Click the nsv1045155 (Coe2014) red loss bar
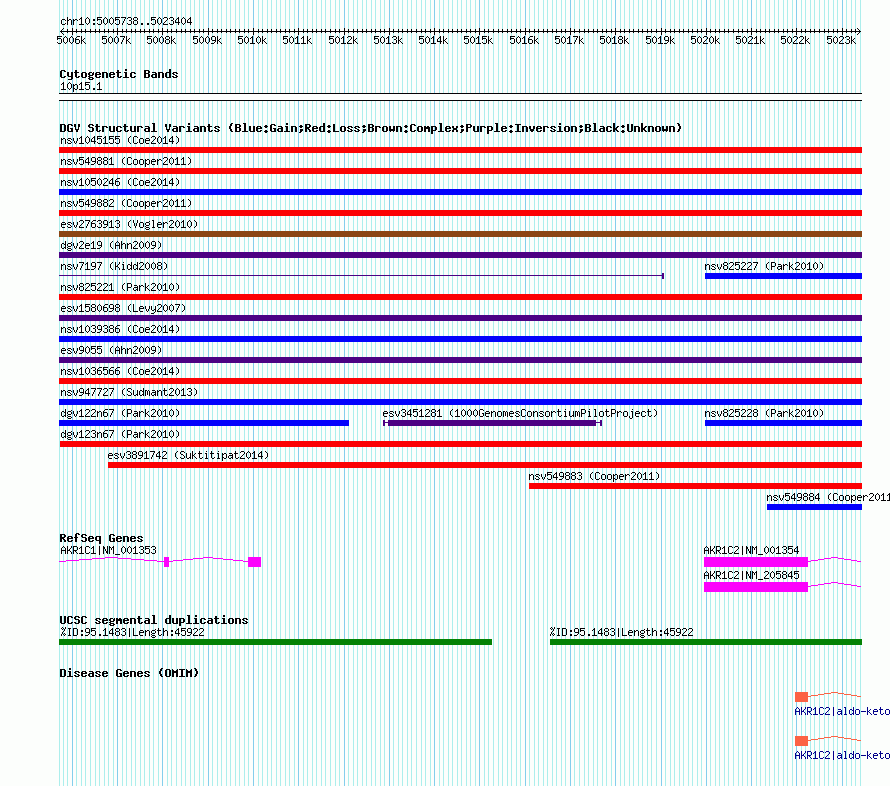 pyautogui.click(x=460, y=150)
